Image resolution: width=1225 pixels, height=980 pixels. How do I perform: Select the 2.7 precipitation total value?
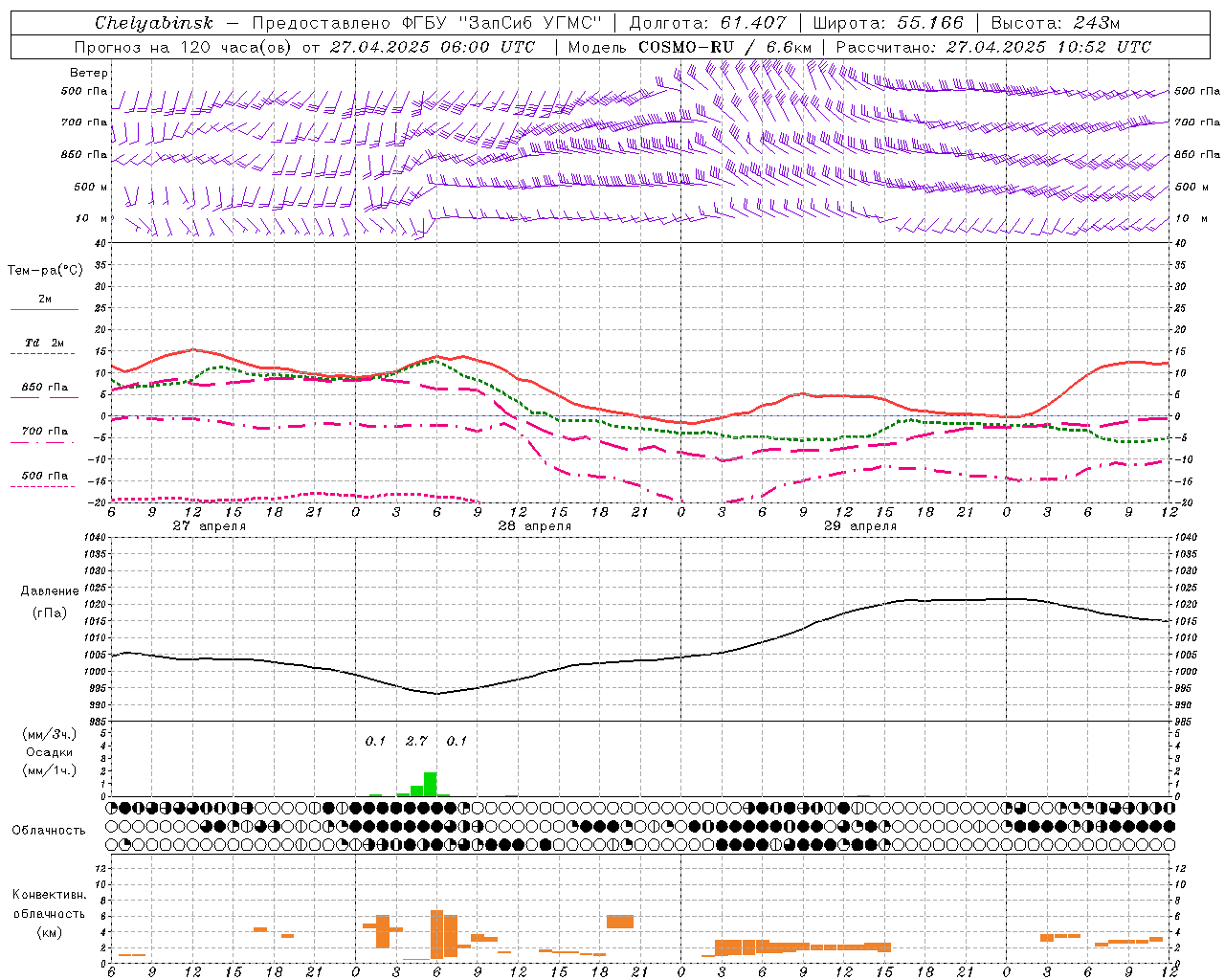click(416, 741)
